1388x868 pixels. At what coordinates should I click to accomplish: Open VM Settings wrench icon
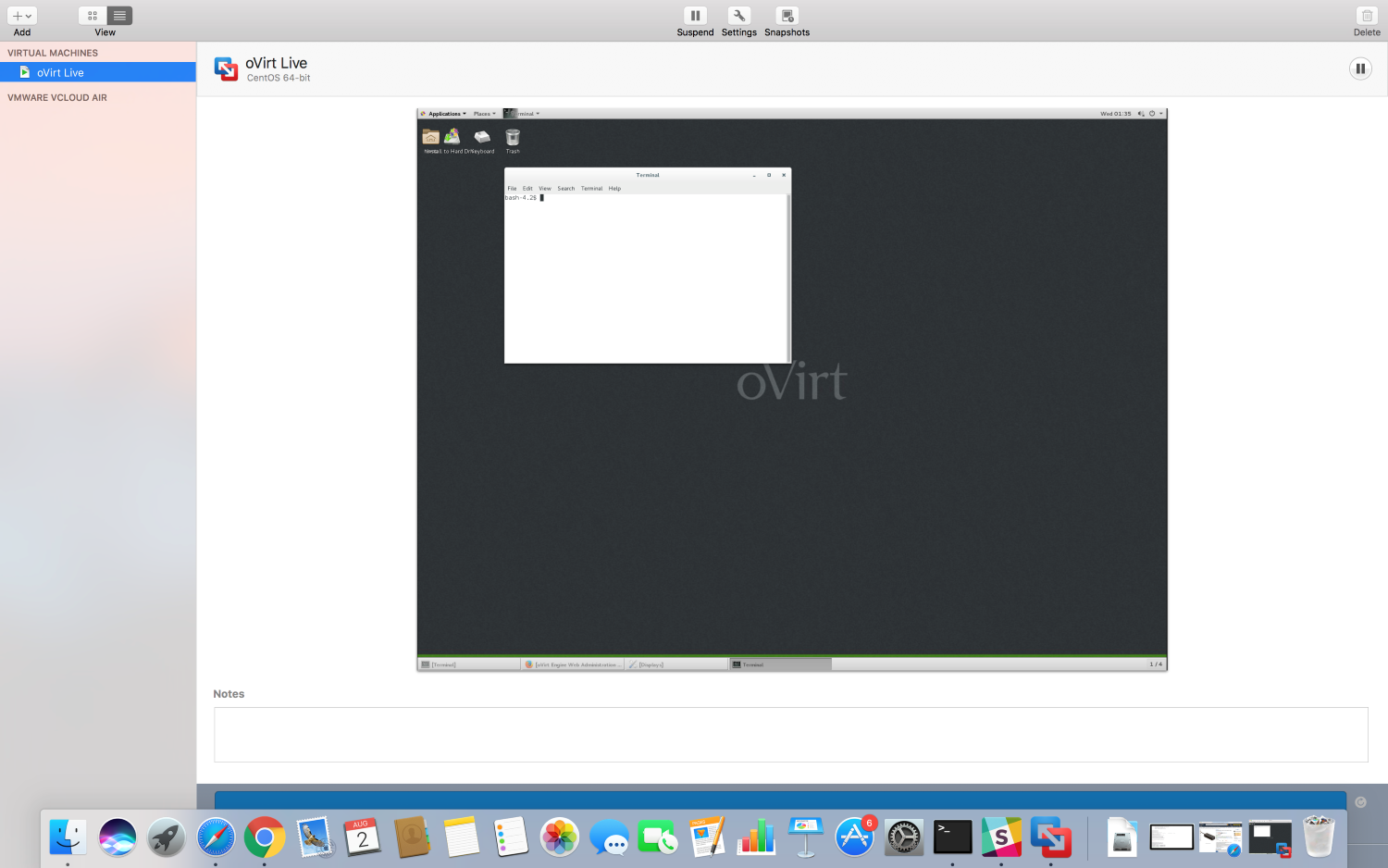coord(738,16)
